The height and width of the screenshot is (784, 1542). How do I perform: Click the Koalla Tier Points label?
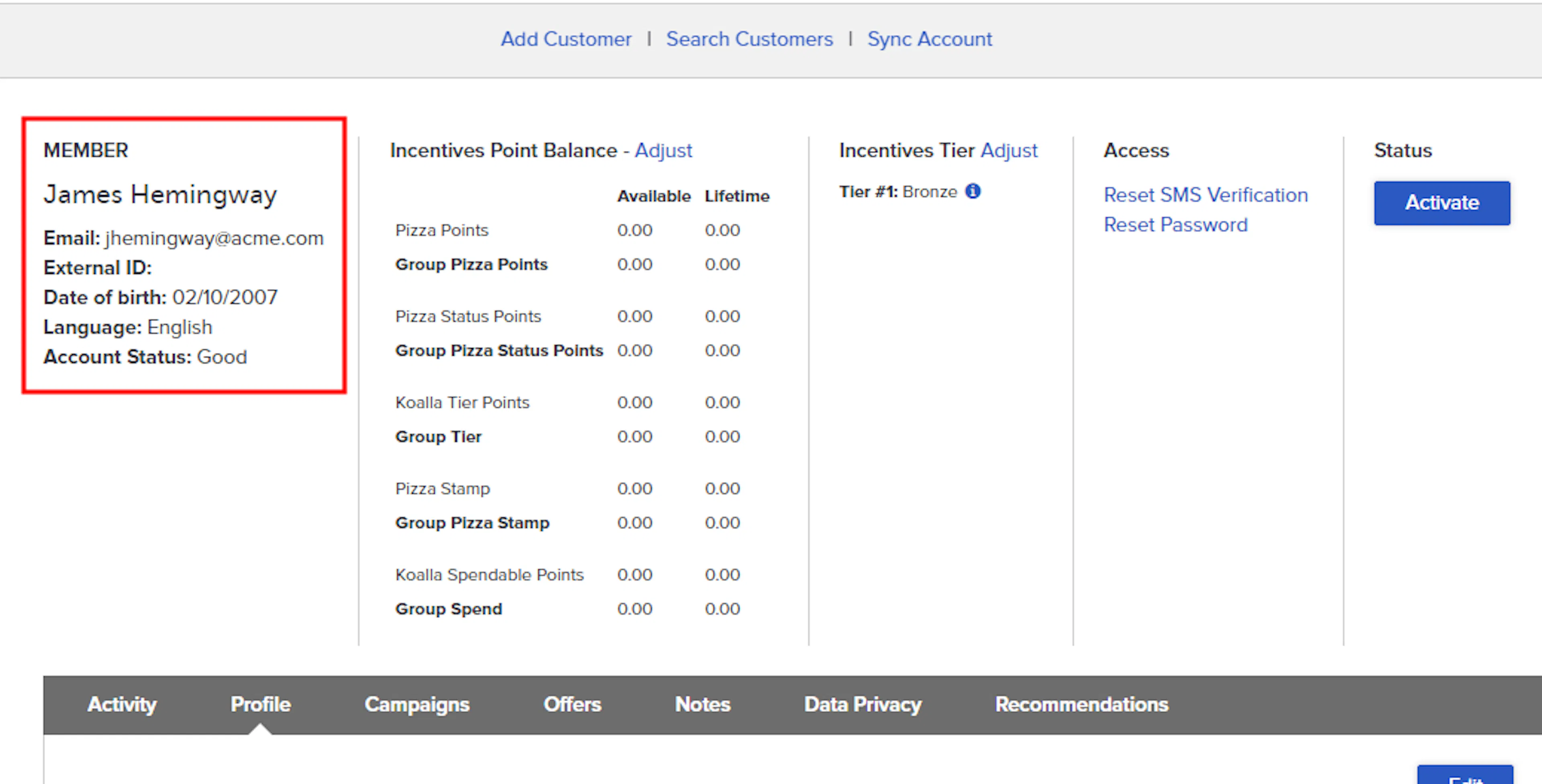point(462,403)
